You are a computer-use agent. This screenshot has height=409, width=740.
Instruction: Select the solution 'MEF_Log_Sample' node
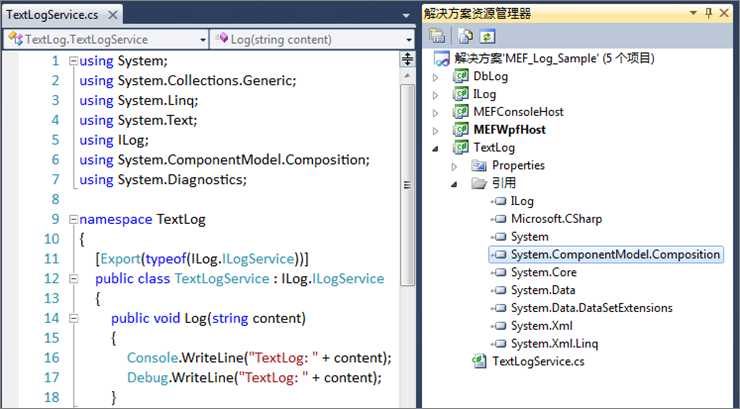point(554,58)
